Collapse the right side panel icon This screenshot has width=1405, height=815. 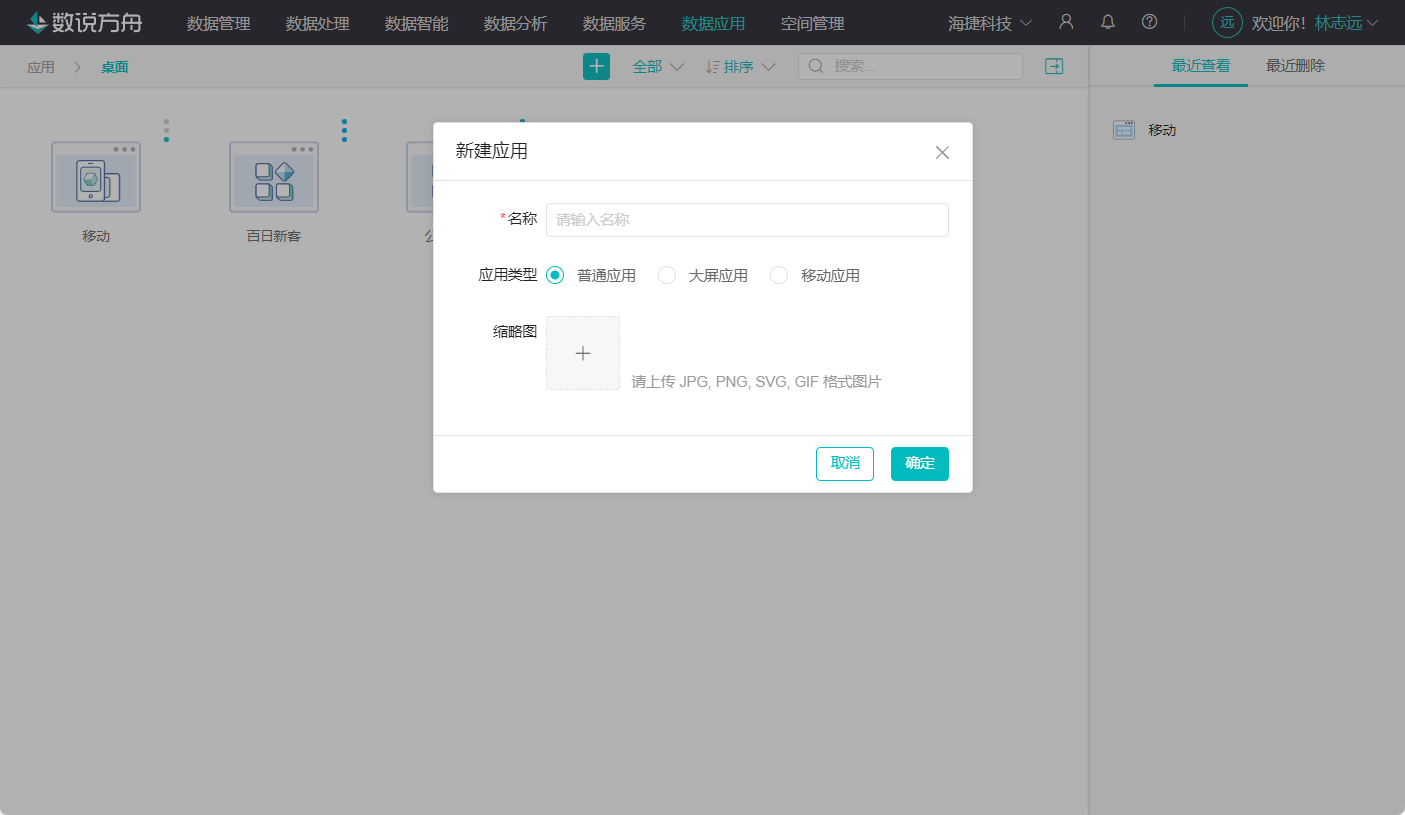(x=1054, y=66)
